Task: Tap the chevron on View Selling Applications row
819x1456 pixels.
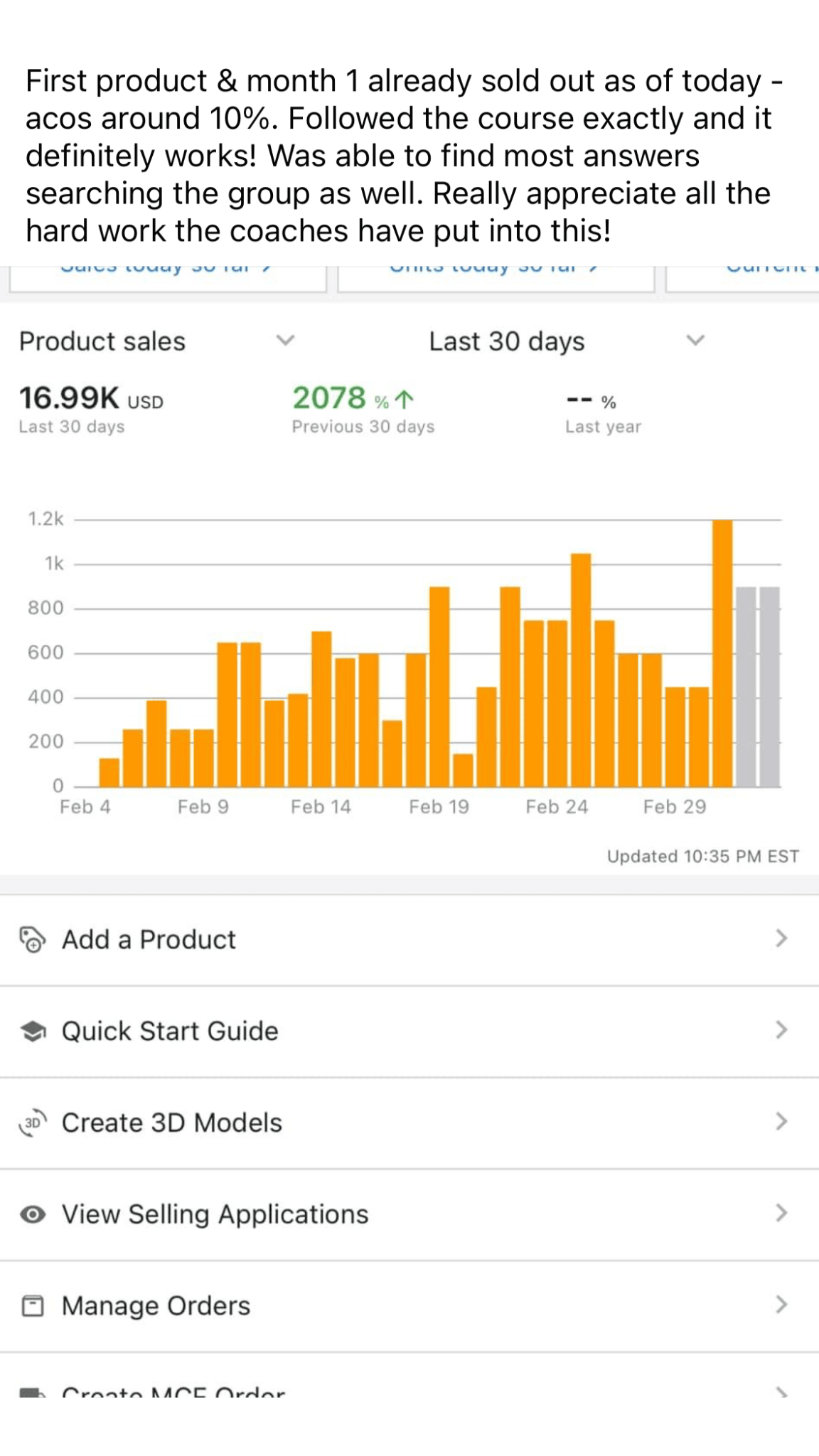Action: tap(781, 1213)
